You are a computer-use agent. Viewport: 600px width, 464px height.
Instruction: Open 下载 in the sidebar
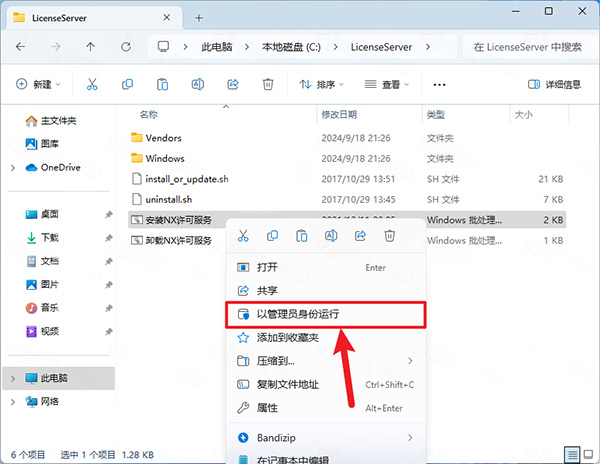coord(42,238)
